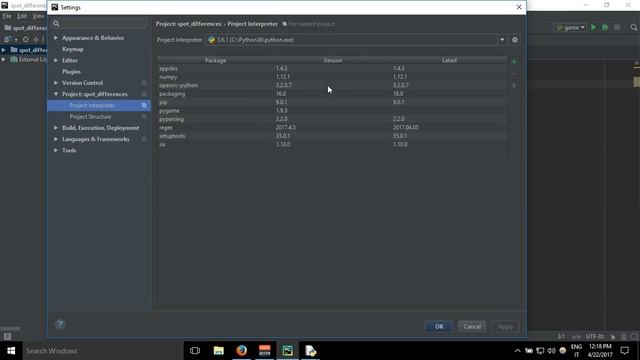Click the volume speaker tray icon
The width and height of the screenshot is (640, 360).
point(551,351)
